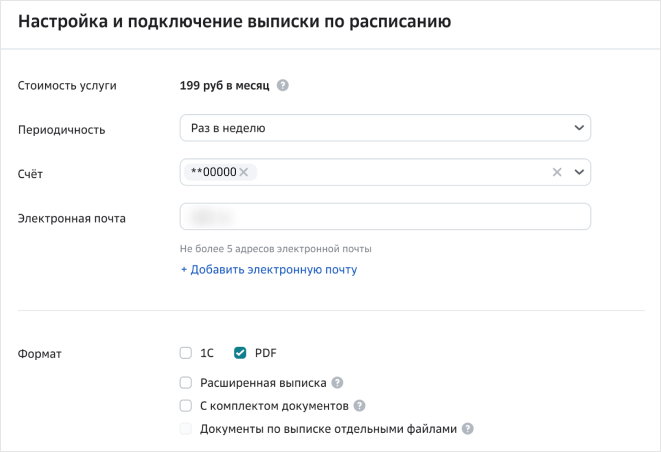Click the Добавить электронную почту link
661x452 pixels.
click(x=268, y=269)
